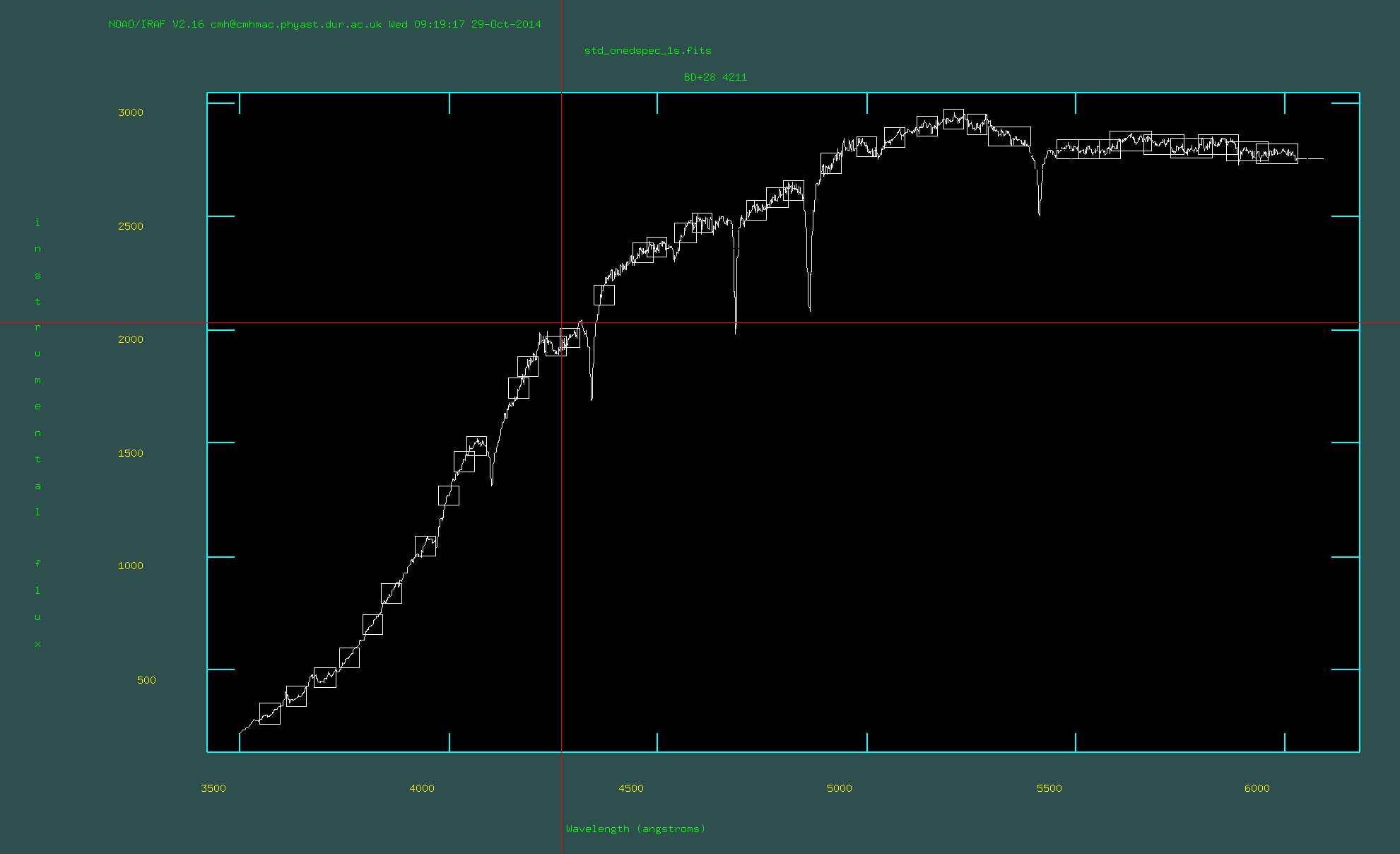Click the Wavelength (angstroms) axis label
This screenshot has width=1400, height=854.
(x=635, y=829)
